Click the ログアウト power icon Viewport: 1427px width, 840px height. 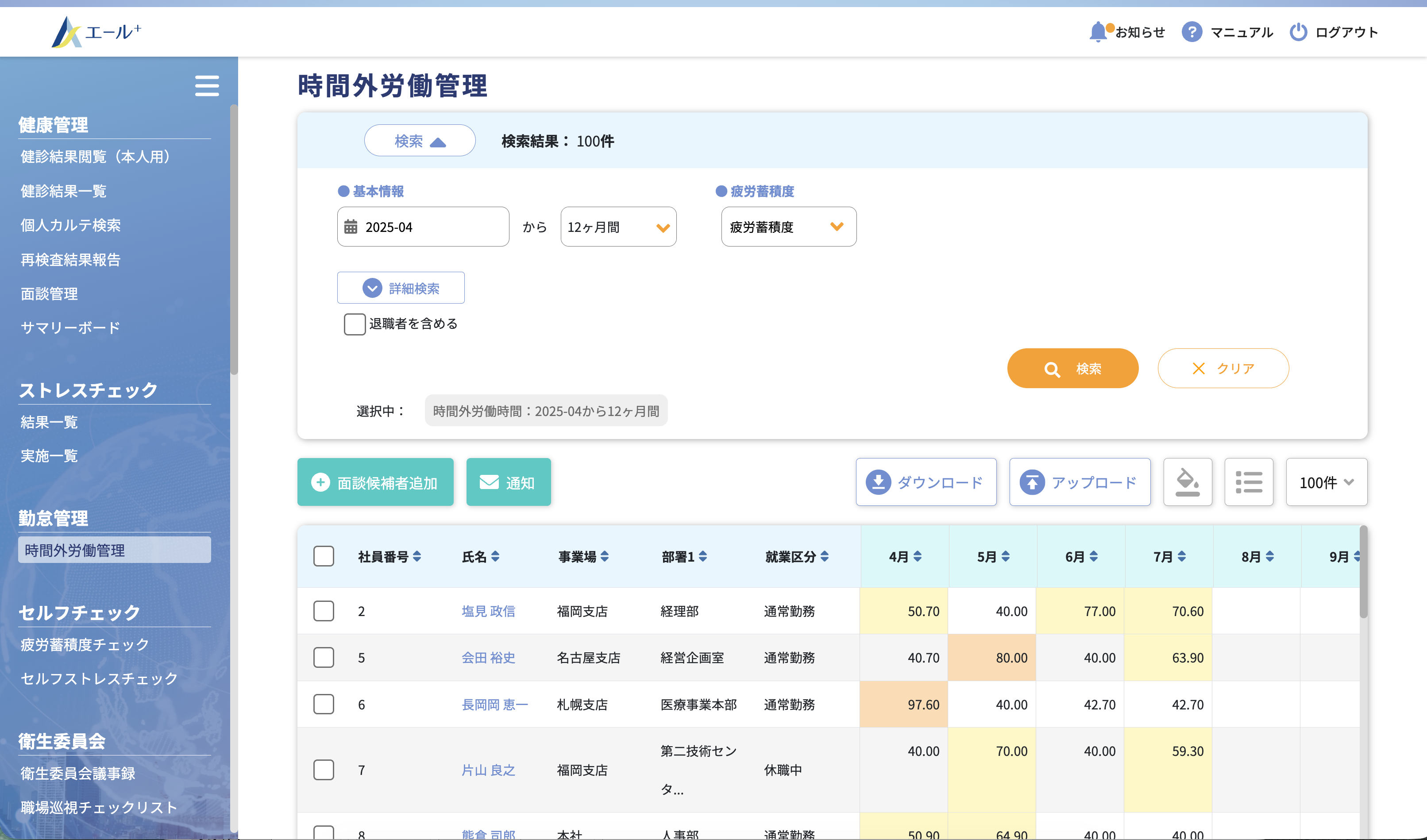pyautogui.click(x=1298, y=32)
